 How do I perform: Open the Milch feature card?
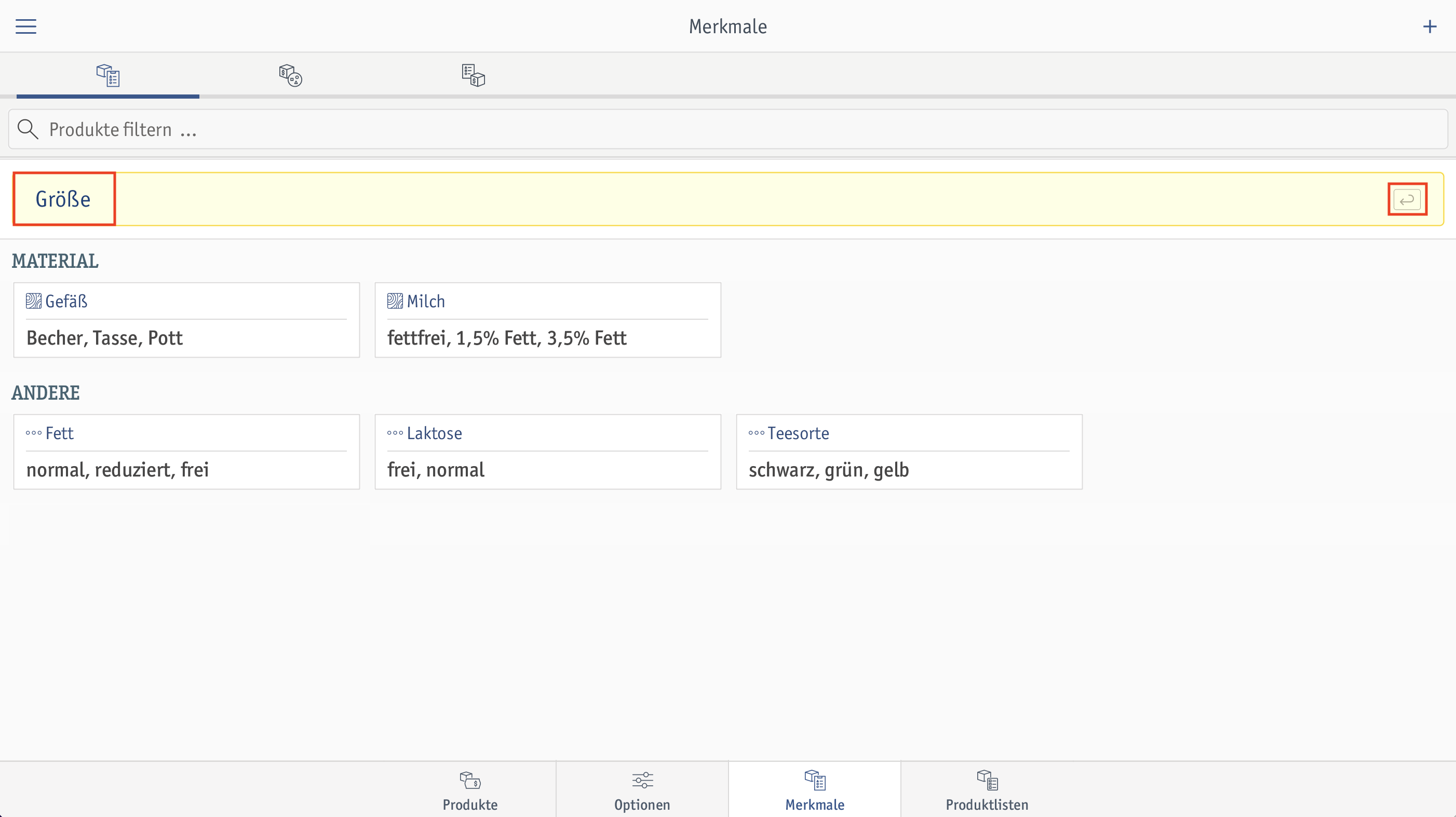click(548, 320)
